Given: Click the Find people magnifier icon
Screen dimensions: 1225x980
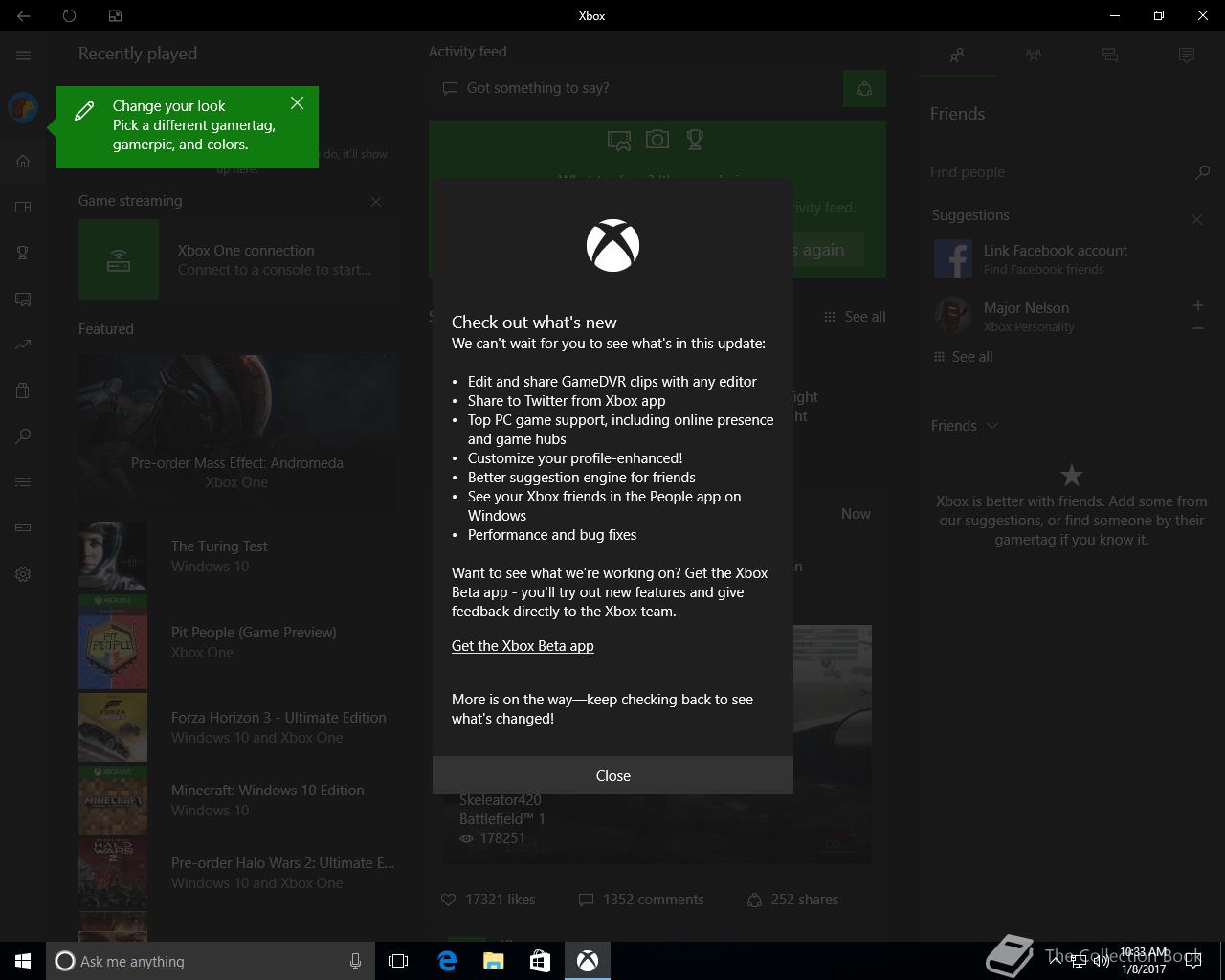Looking at the screenshot, I should tap(1202, 172).
